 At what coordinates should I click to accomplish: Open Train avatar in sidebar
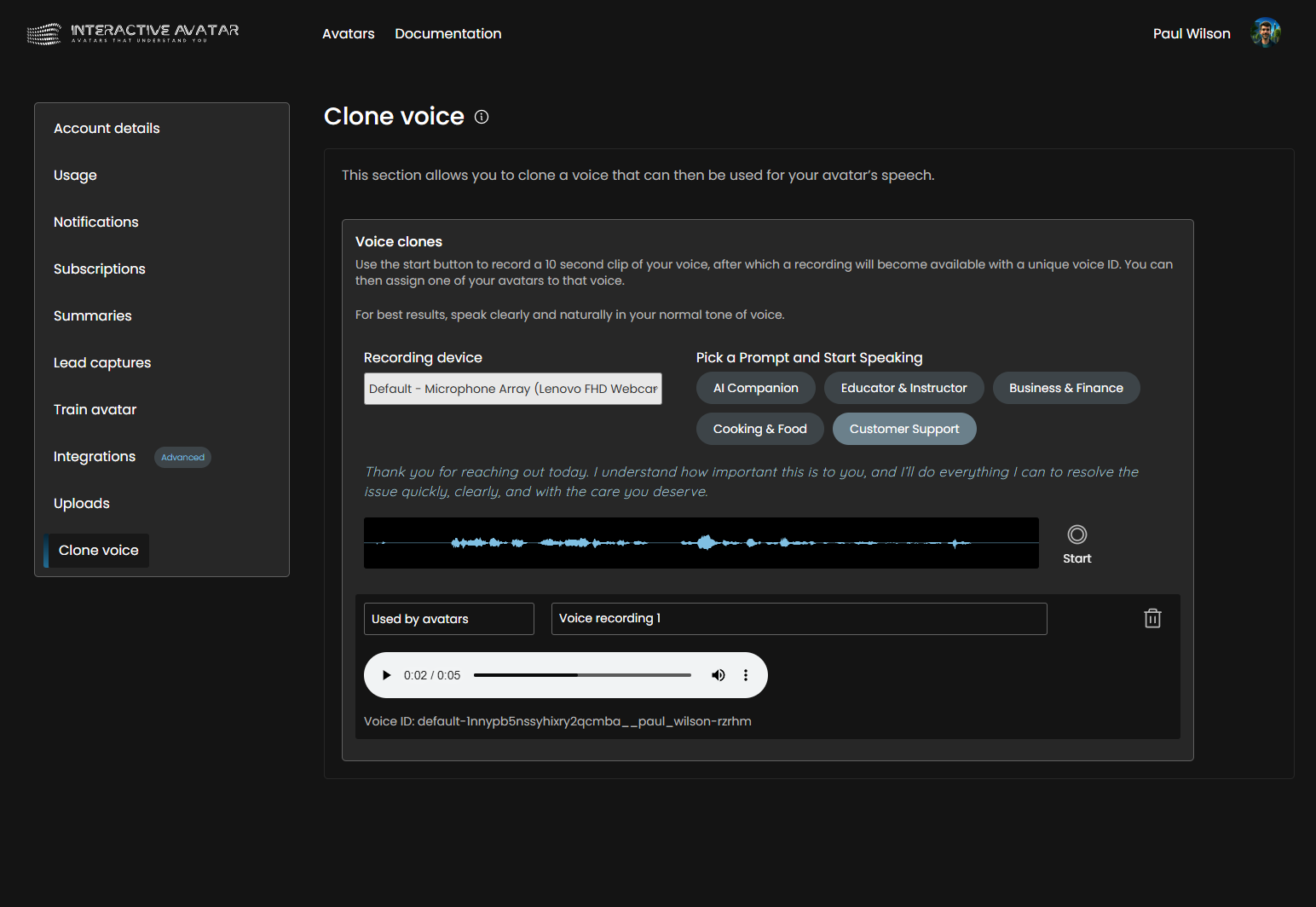pos(95,410)
